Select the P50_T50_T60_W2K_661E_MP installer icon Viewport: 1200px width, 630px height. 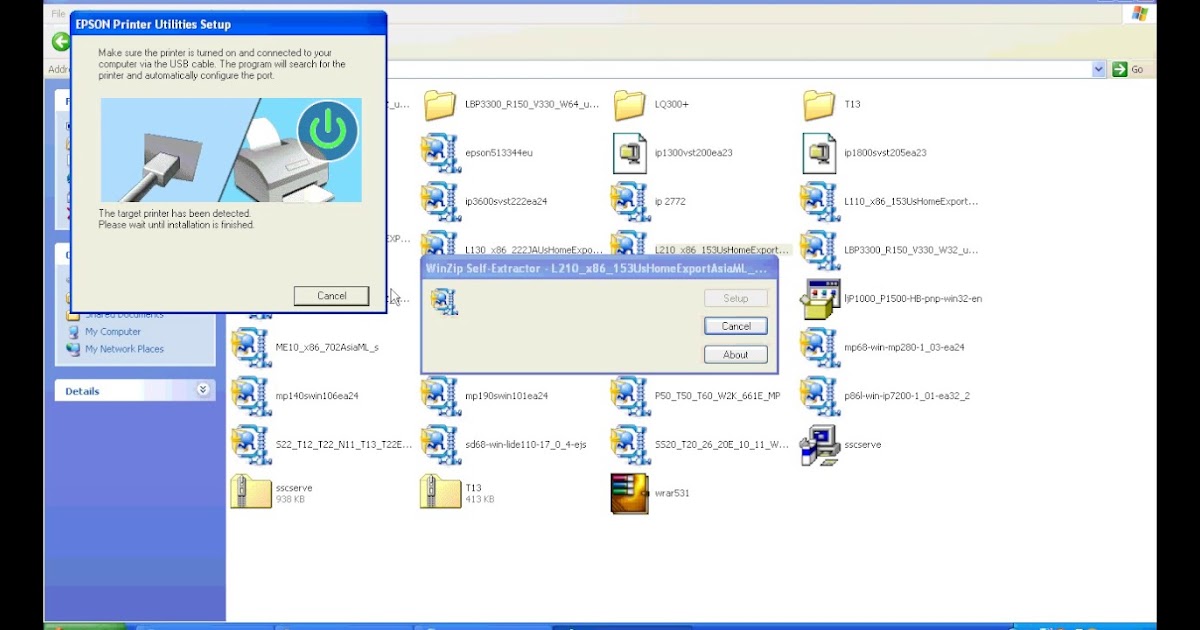pyautogui.click(x=629, y=395)
